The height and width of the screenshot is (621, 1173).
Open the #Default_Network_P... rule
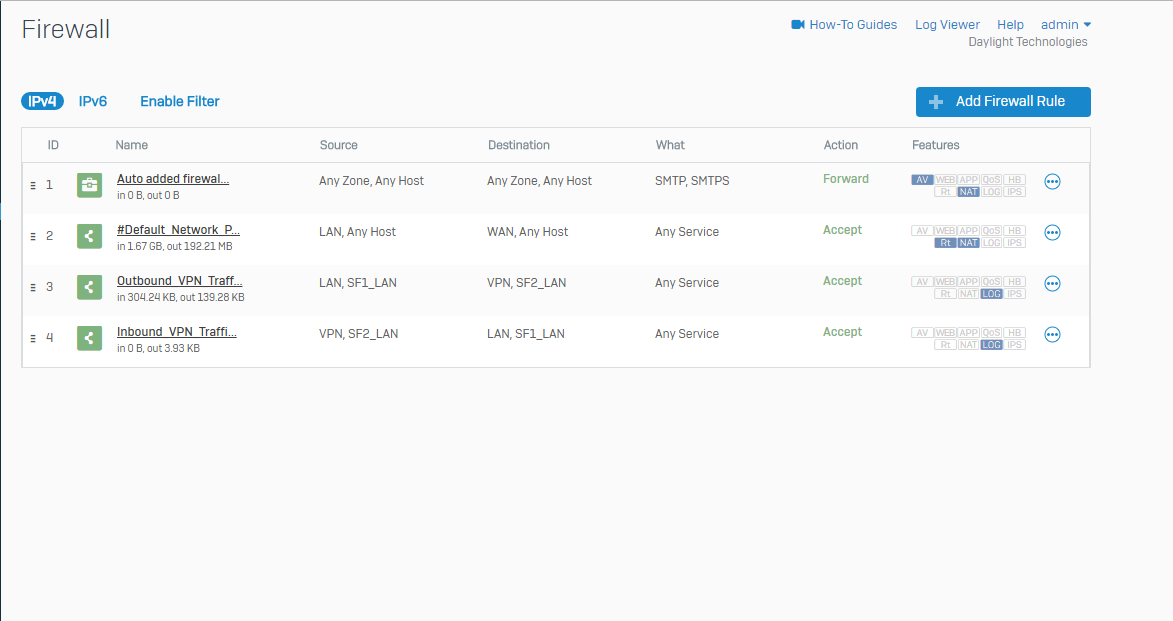tap(178, 230)
